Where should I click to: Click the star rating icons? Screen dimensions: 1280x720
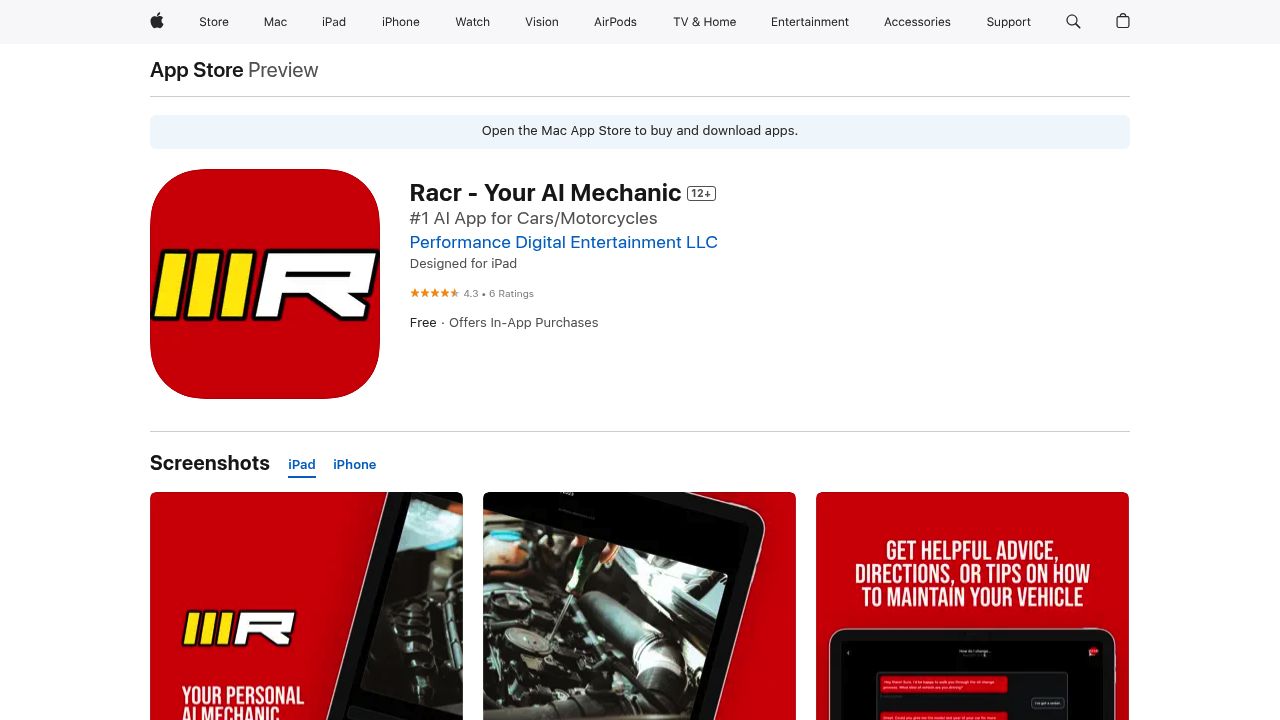coord(434,293)
